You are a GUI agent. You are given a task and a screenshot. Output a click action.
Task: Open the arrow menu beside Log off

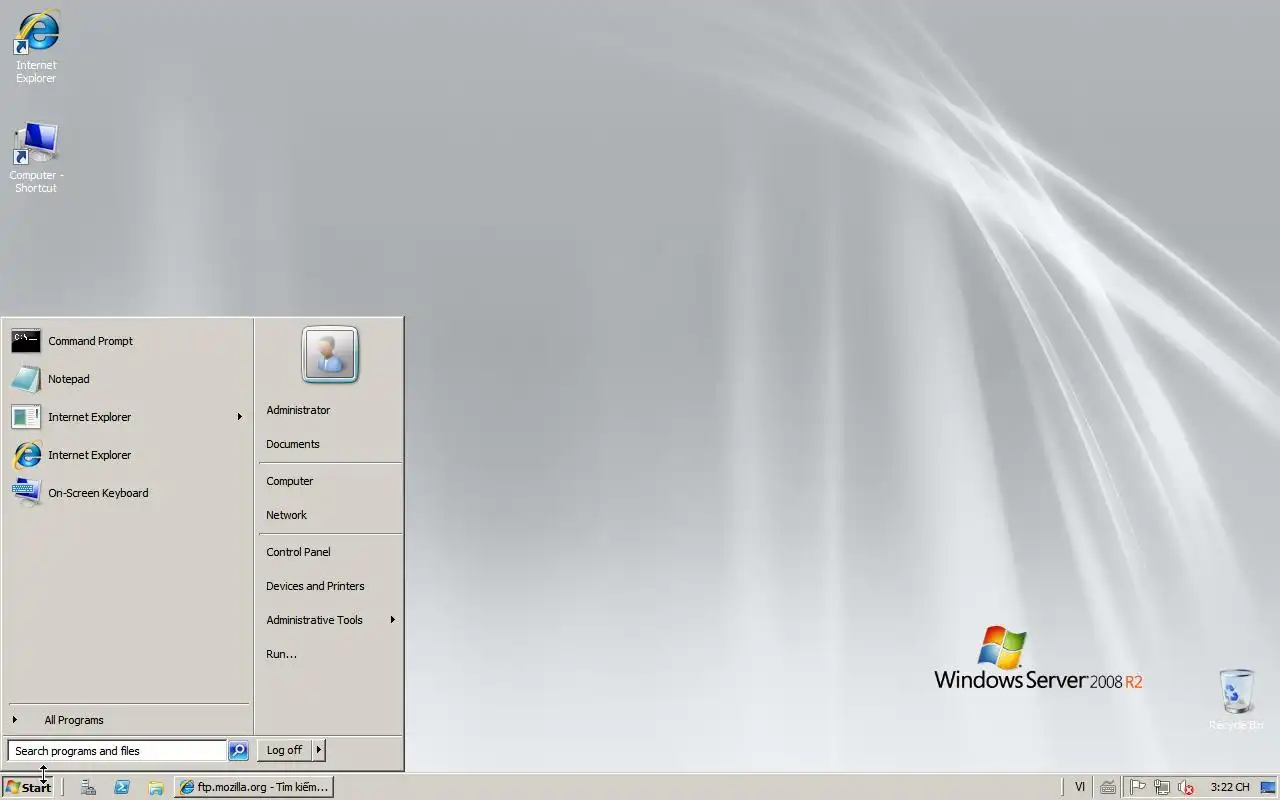click(319, 750)
